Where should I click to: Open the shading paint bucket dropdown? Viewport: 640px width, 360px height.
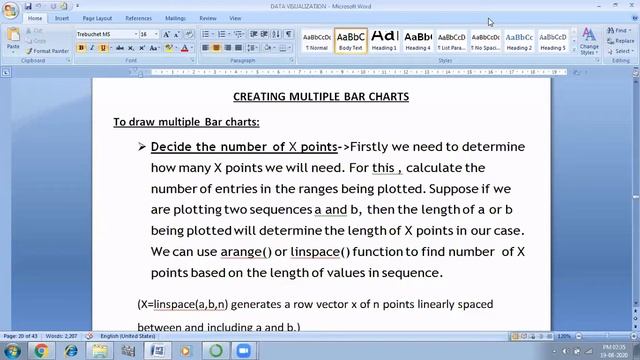click(274, 48)
